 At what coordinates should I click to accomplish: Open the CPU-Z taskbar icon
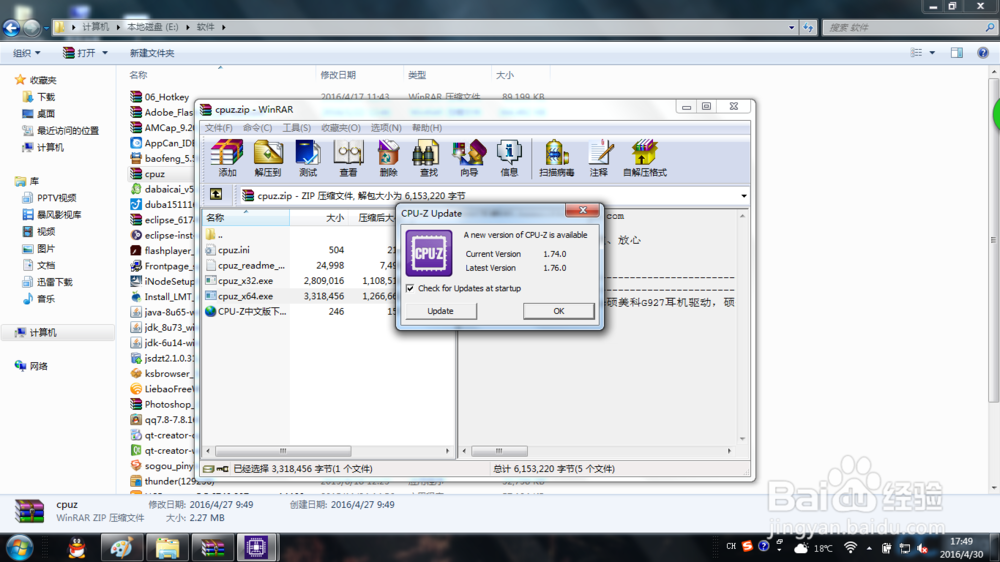tap(256, 547)
